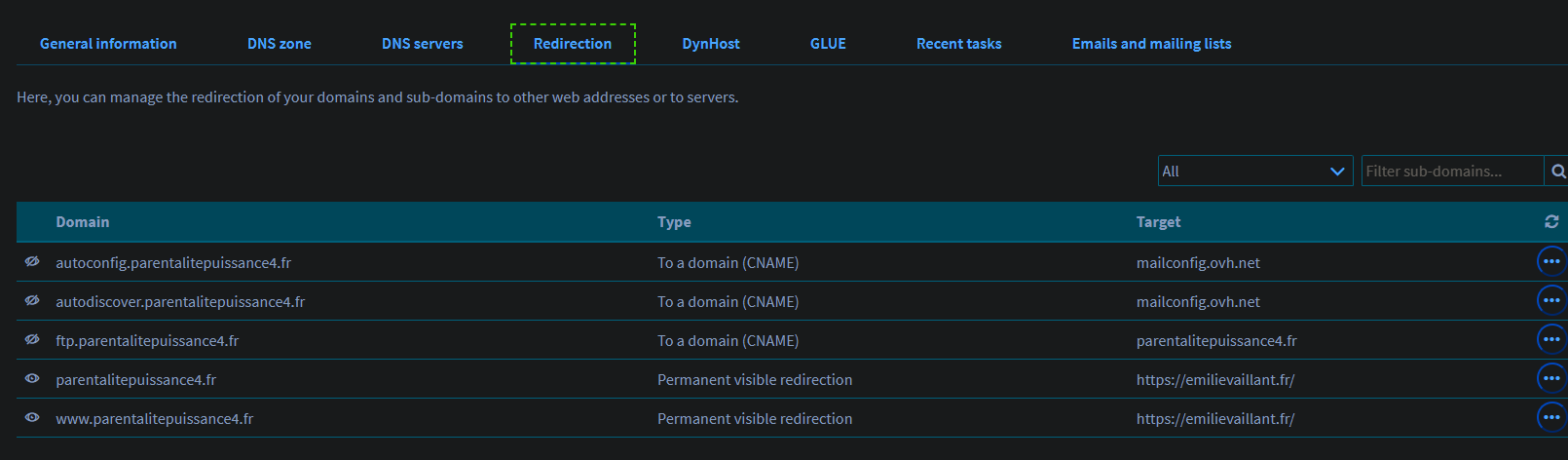This screenshot has width=1568, height=460.
Task: Click the Domain column header
Action: tap(83, 222)
